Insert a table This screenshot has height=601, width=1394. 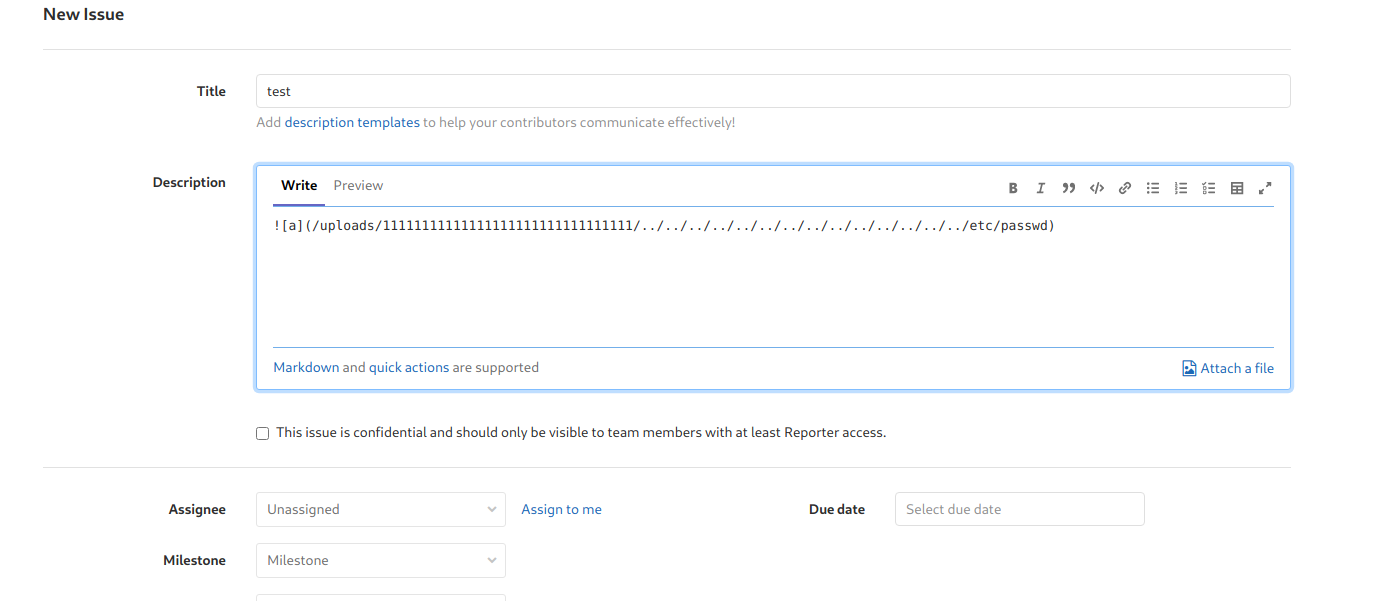click(1237, 188)
